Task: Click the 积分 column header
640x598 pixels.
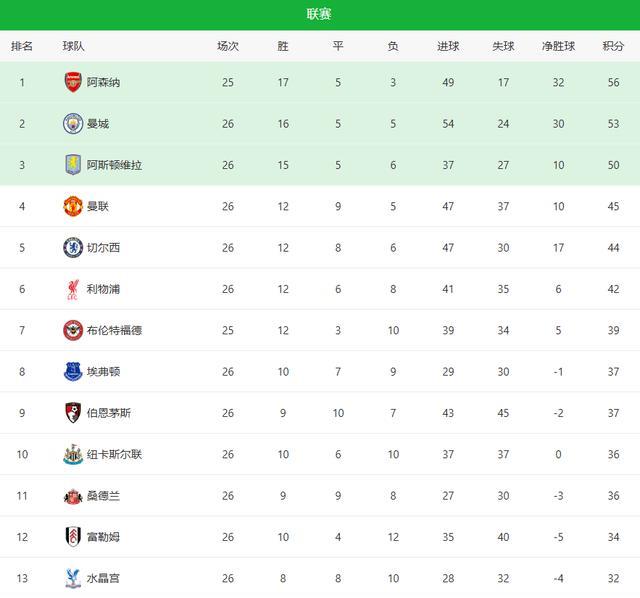Action: pos(613,46)
